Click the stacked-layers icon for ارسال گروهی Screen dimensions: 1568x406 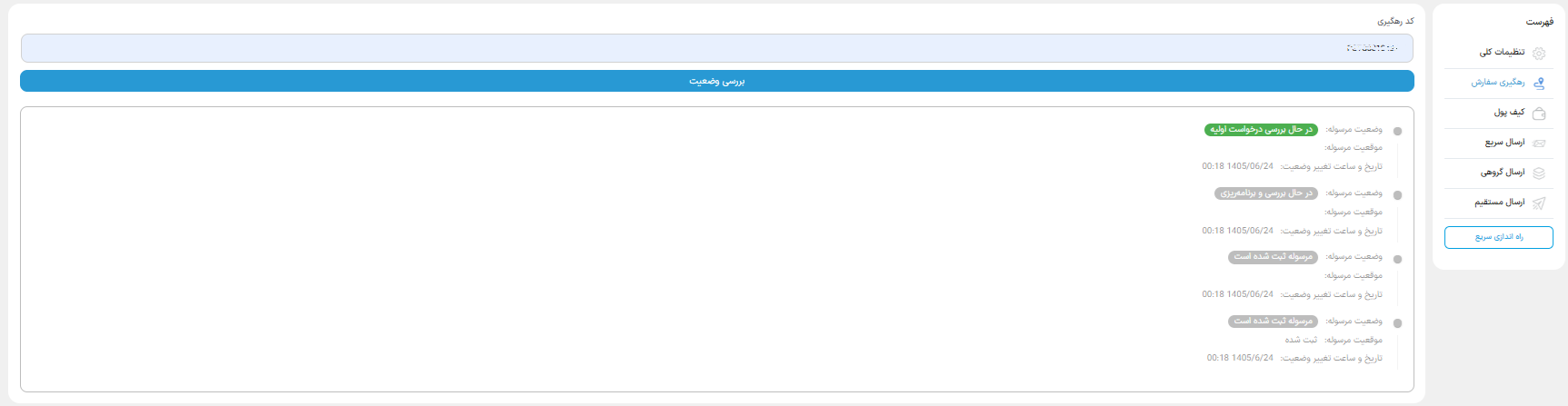pyautogui.click(x=1539, y=173)
